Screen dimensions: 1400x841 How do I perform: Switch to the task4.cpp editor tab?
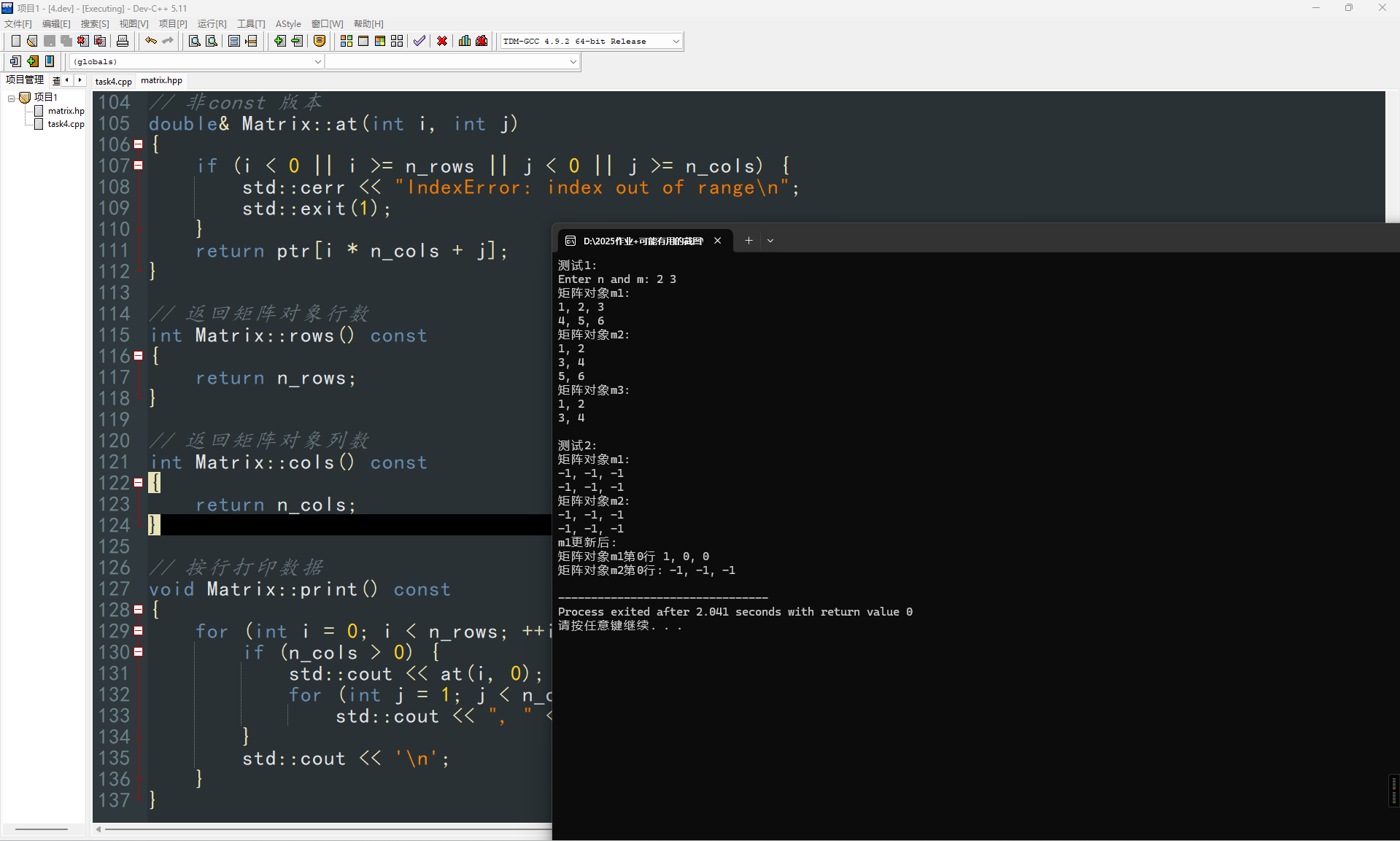click(113, 82)
